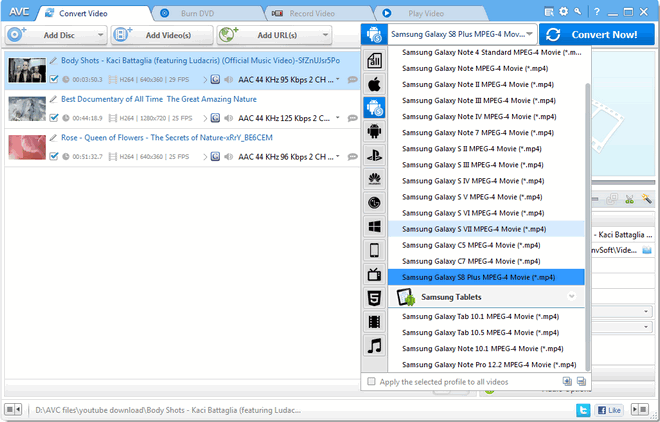Open the Twitter share icon
The height and width of the screenshot is (422, 660).
point(583,410)
